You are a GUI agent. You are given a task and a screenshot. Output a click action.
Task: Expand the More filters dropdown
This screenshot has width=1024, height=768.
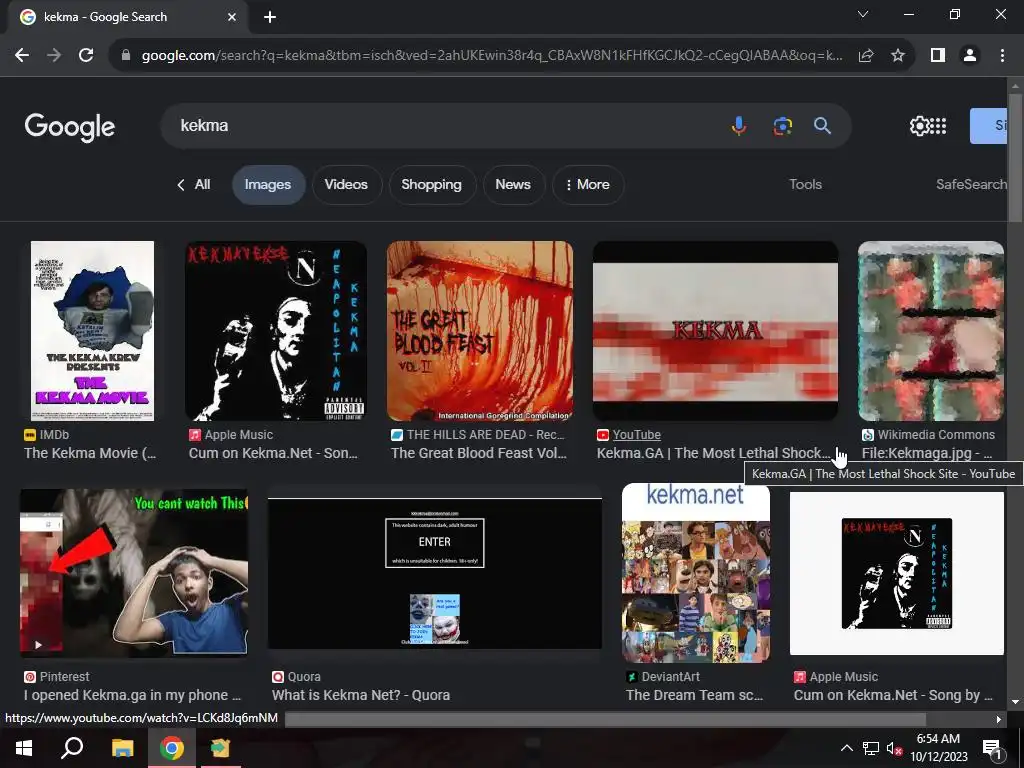(x=588, y=185)
